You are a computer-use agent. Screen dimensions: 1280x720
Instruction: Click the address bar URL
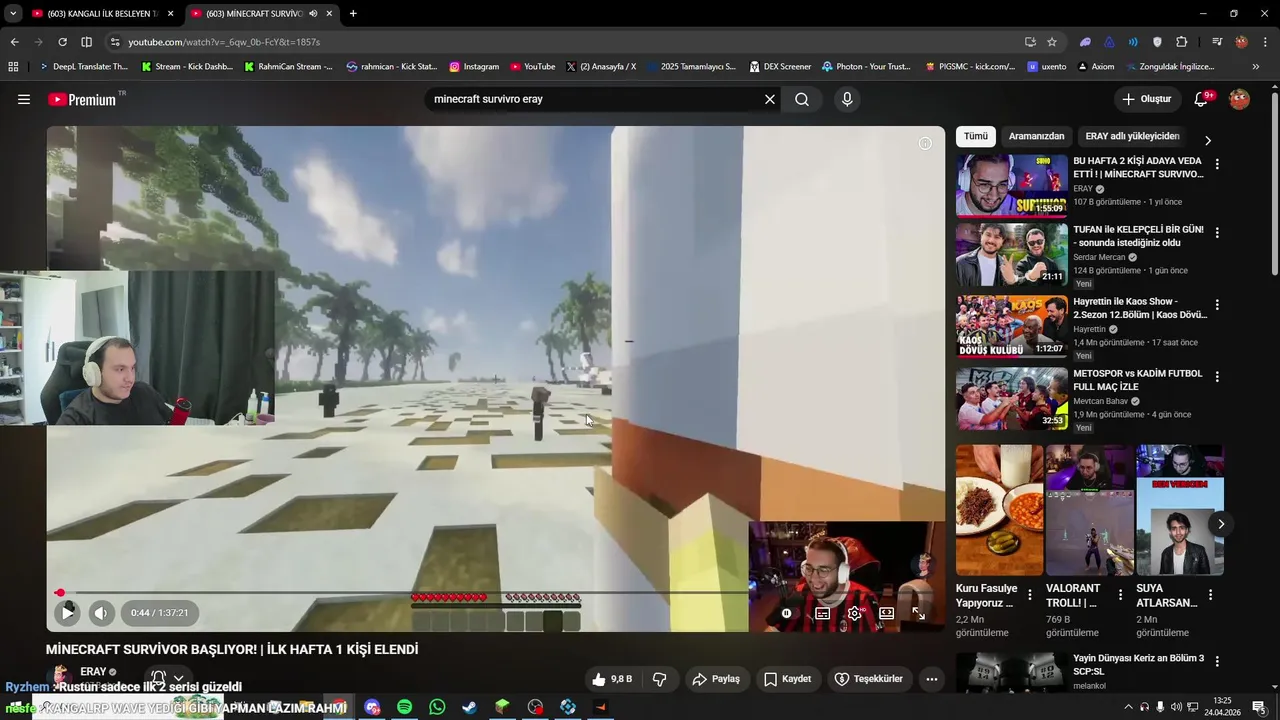[224, 42]
